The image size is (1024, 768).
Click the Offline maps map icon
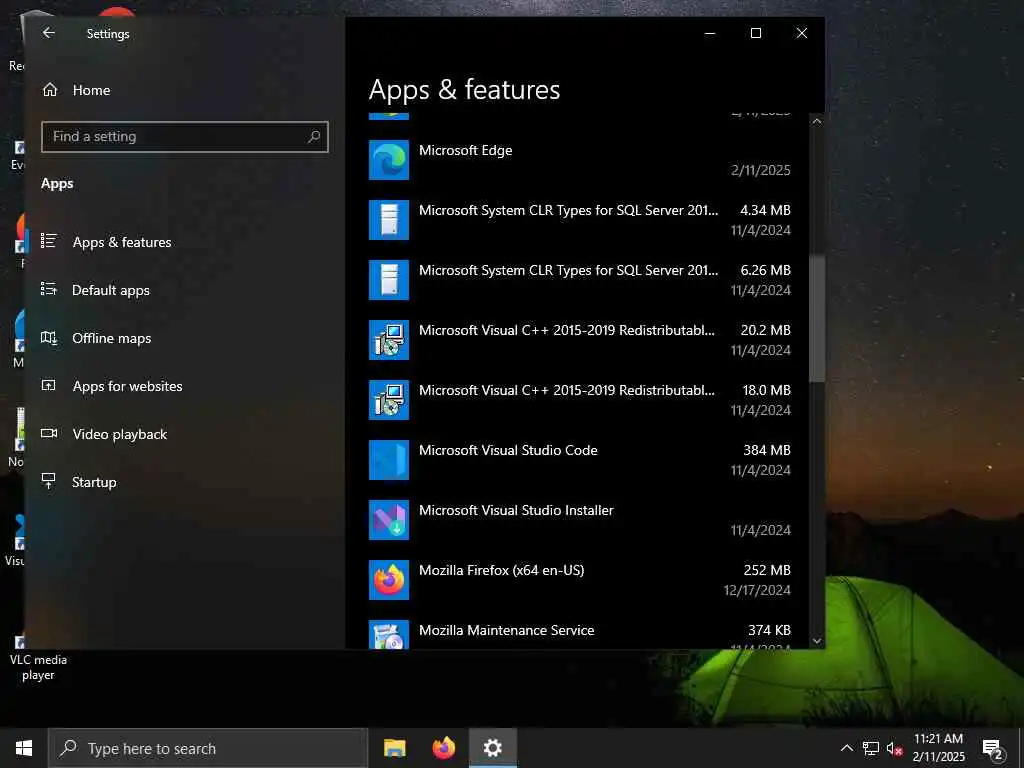[x=49, y=337]
